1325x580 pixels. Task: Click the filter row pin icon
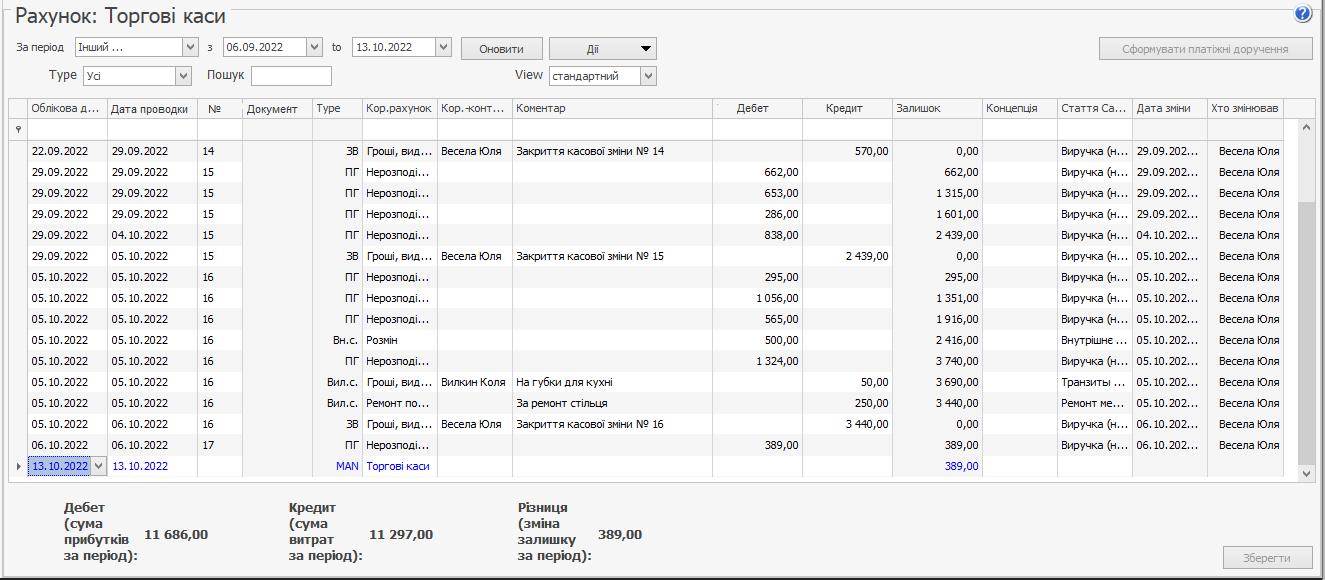click(18, 130)
